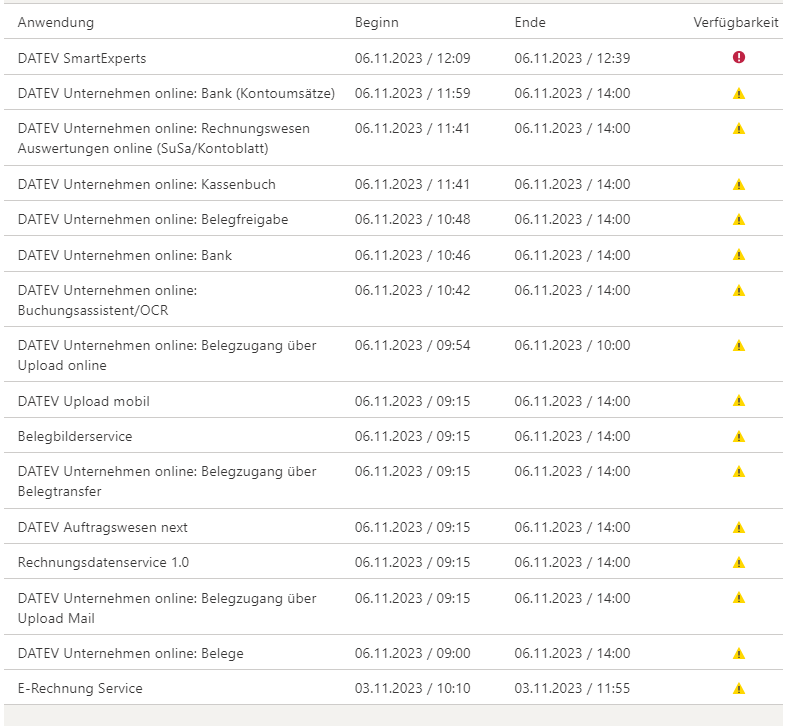
Task: Select DATEV Unternehmen online: Belegfreigabe
Action: 153,219
